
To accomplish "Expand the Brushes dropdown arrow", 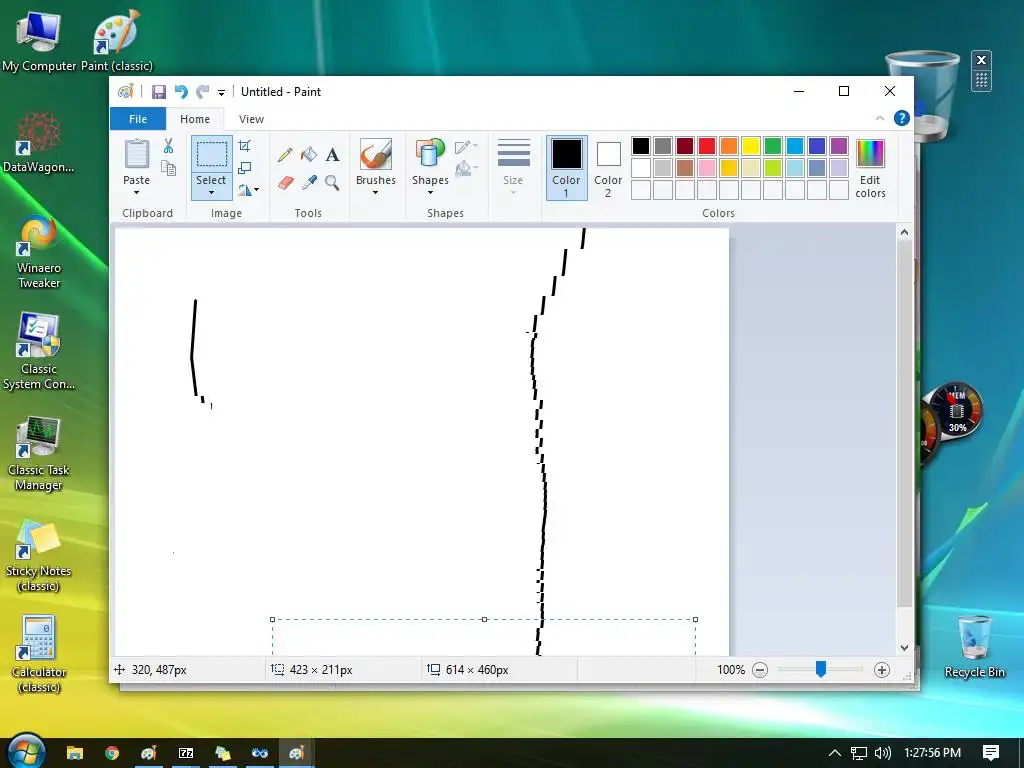I will (x=376, y=193).
